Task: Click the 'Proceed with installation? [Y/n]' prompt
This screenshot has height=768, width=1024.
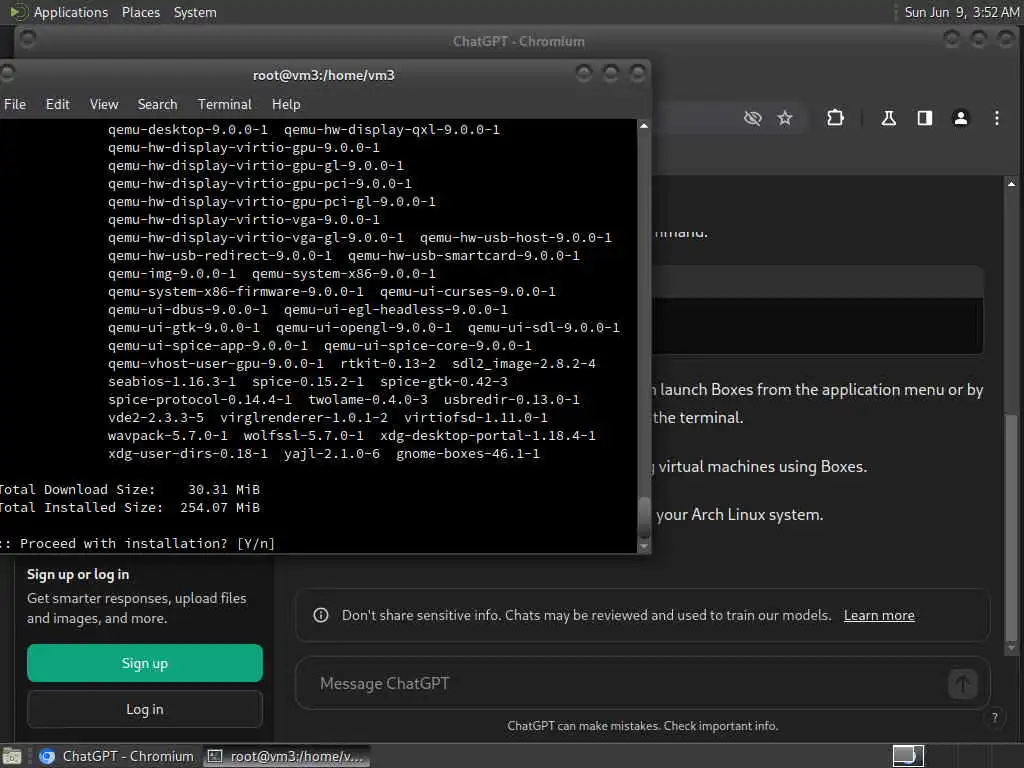Action: coord(137,543)
